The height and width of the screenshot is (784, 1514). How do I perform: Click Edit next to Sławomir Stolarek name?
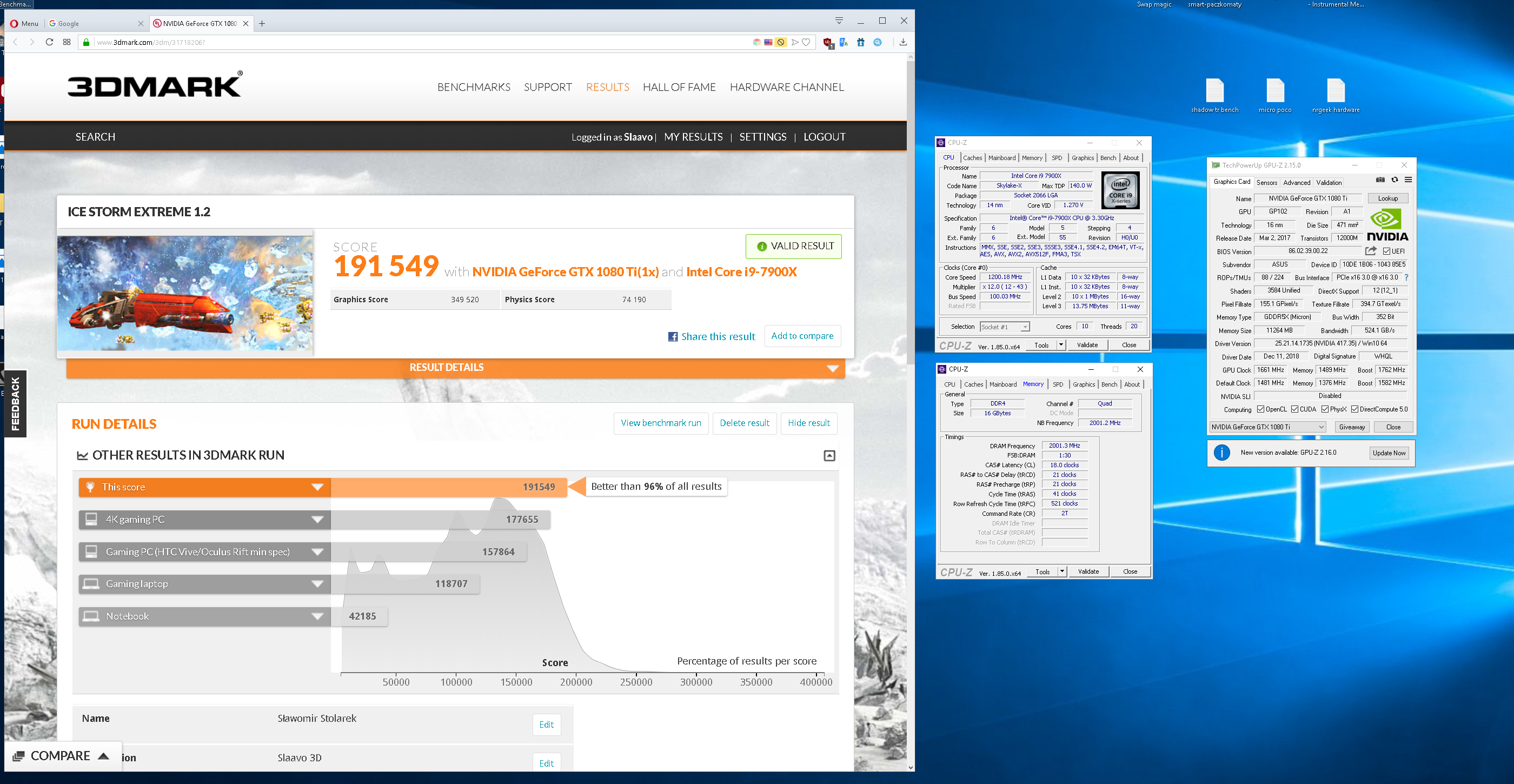point(546,725)
